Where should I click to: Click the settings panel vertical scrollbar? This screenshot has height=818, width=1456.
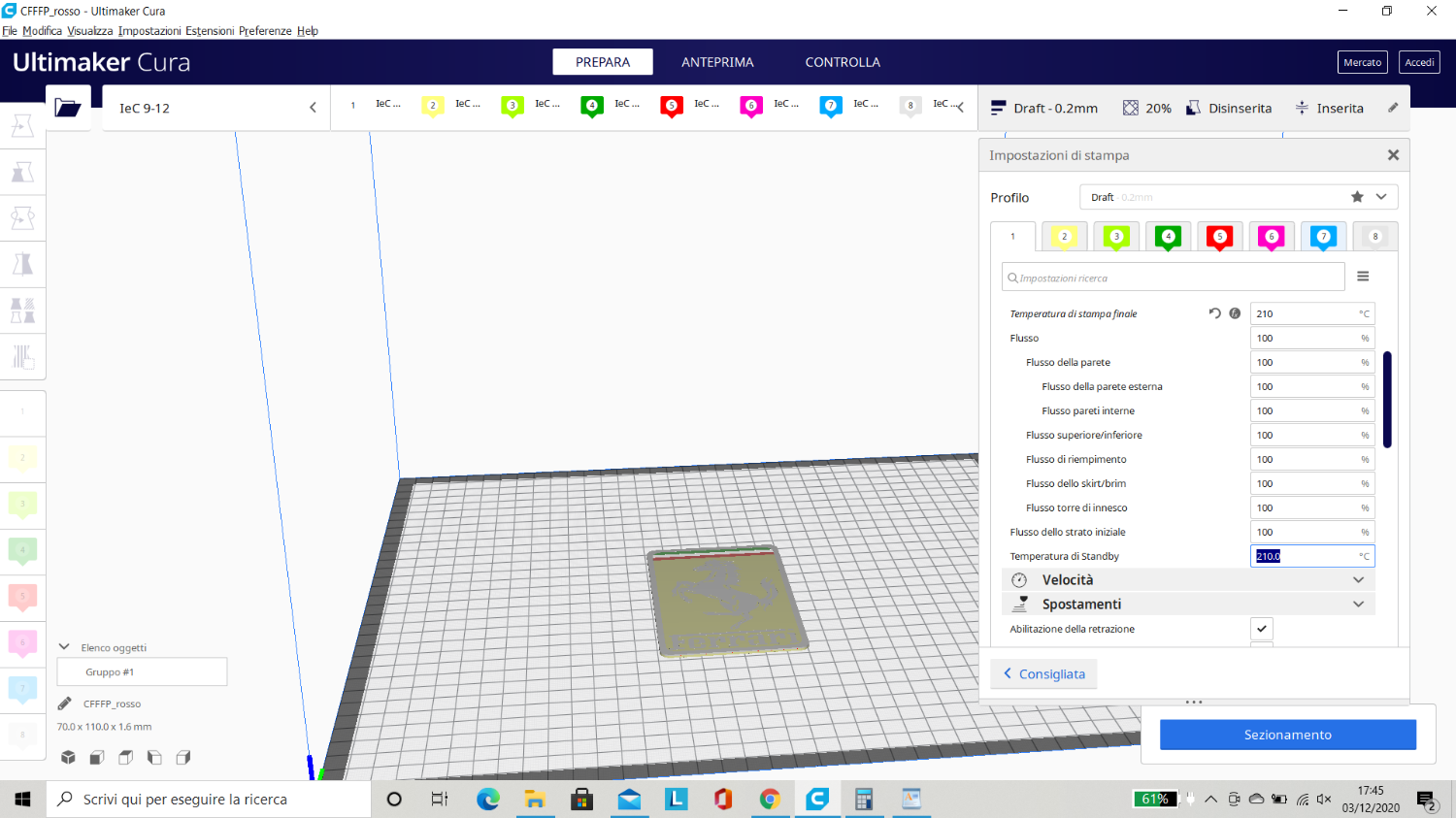(x=1388, y=399)
